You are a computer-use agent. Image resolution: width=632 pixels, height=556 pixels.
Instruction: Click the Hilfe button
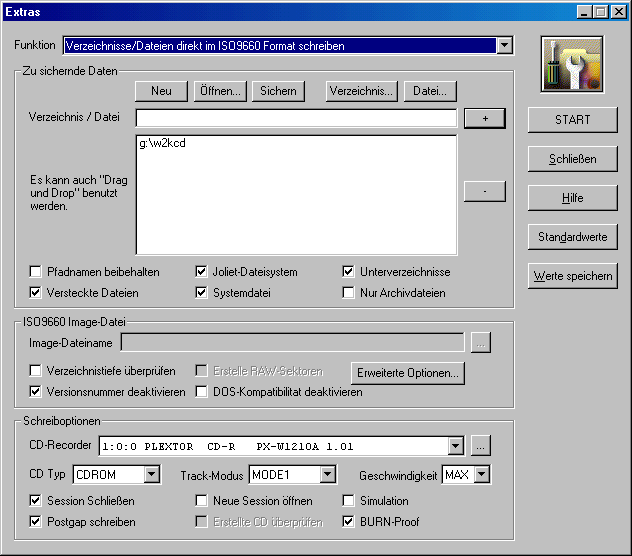pos(573,198)
